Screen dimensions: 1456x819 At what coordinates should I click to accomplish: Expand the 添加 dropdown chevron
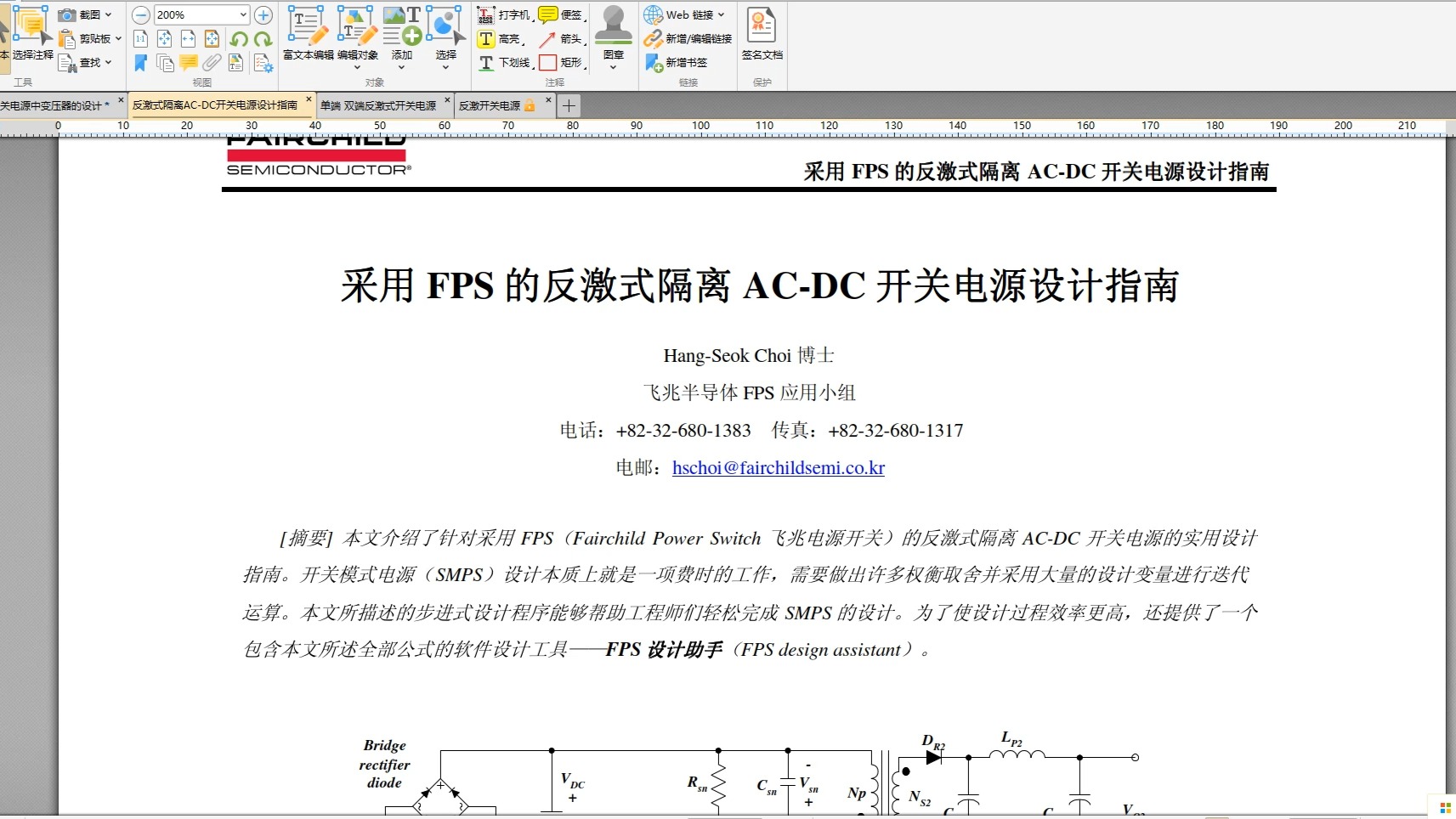[x=402, y=67]
